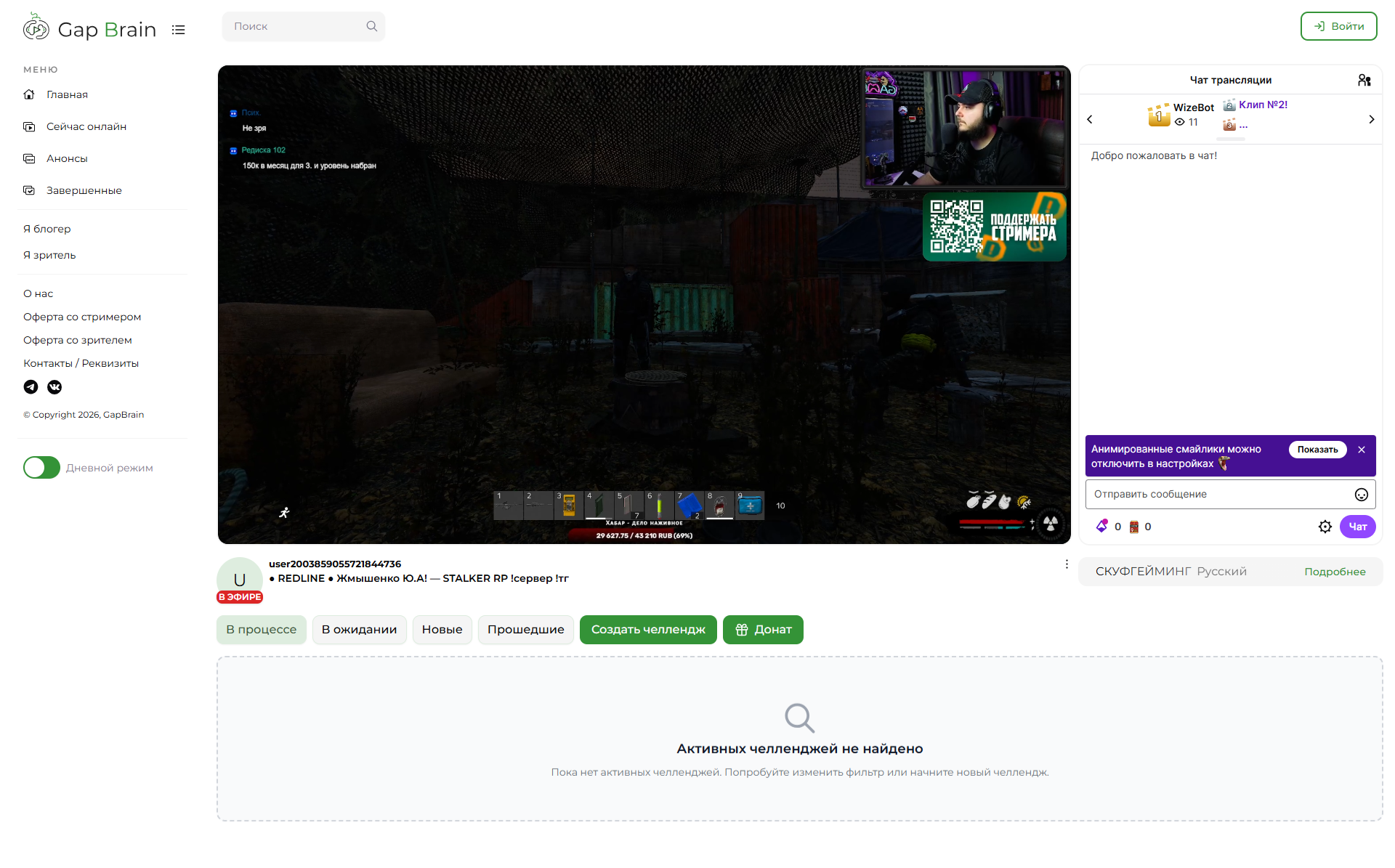Open Оферта со зрителем link

[78, 340]
